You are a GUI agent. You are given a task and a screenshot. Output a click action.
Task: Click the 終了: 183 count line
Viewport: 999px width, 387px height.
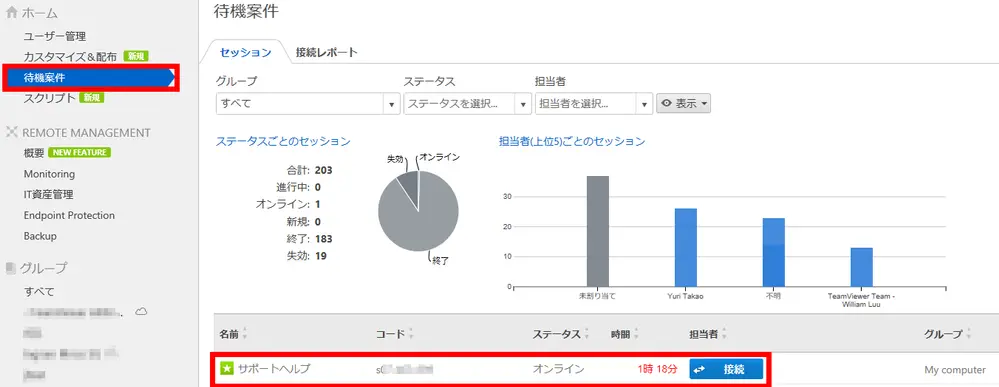point(310,239)
